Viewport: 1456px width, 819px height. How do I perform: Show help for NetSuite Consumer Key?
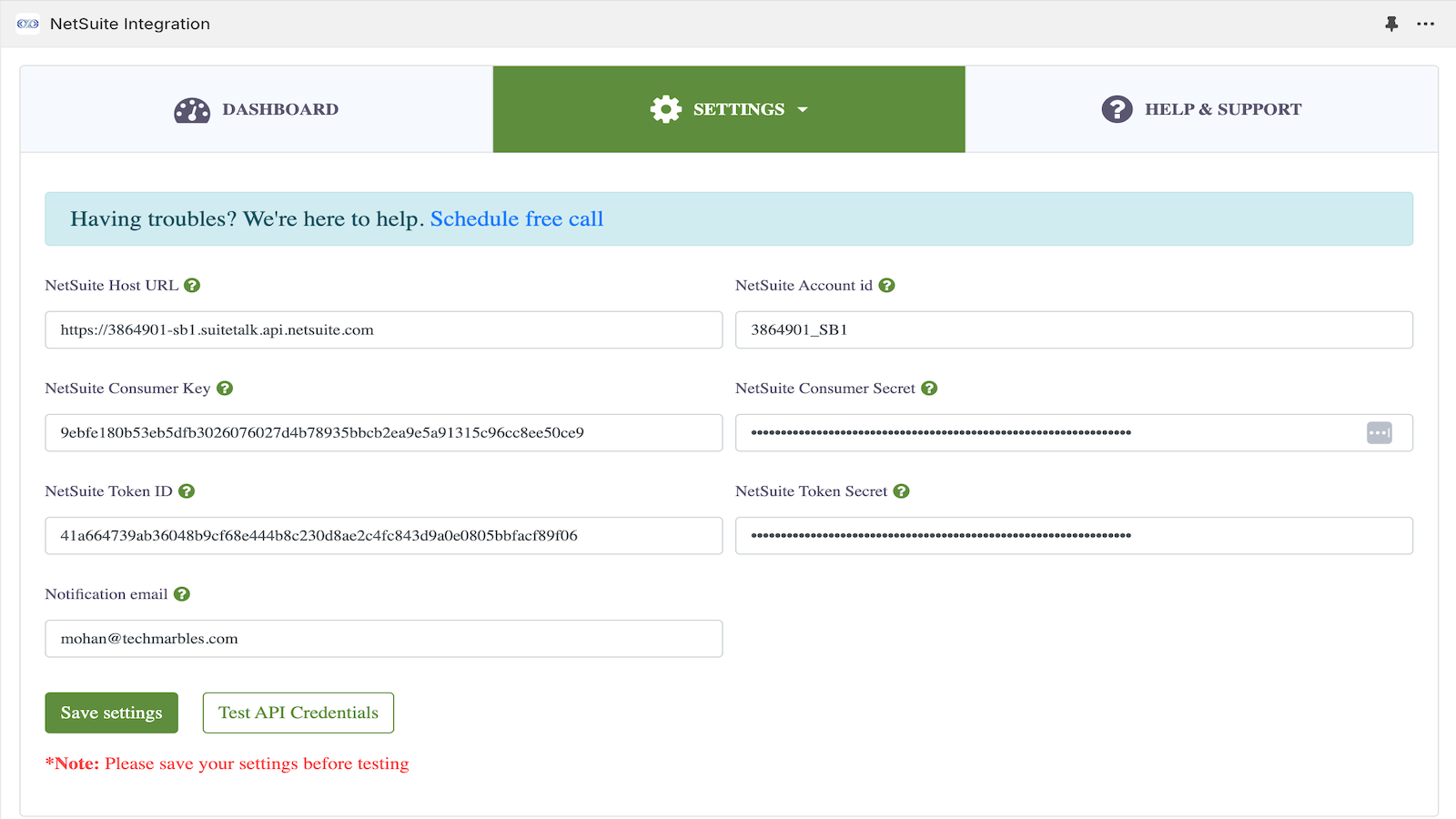point(225,389)
